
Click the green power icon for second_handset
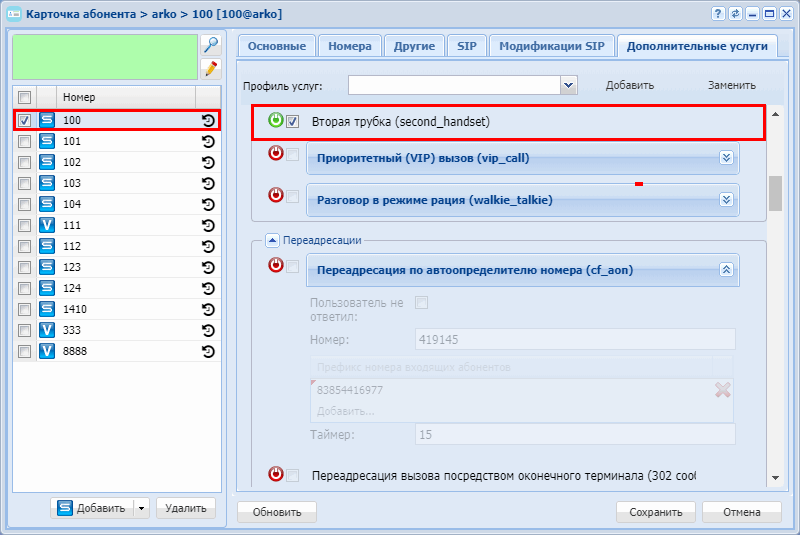[275, 121]
